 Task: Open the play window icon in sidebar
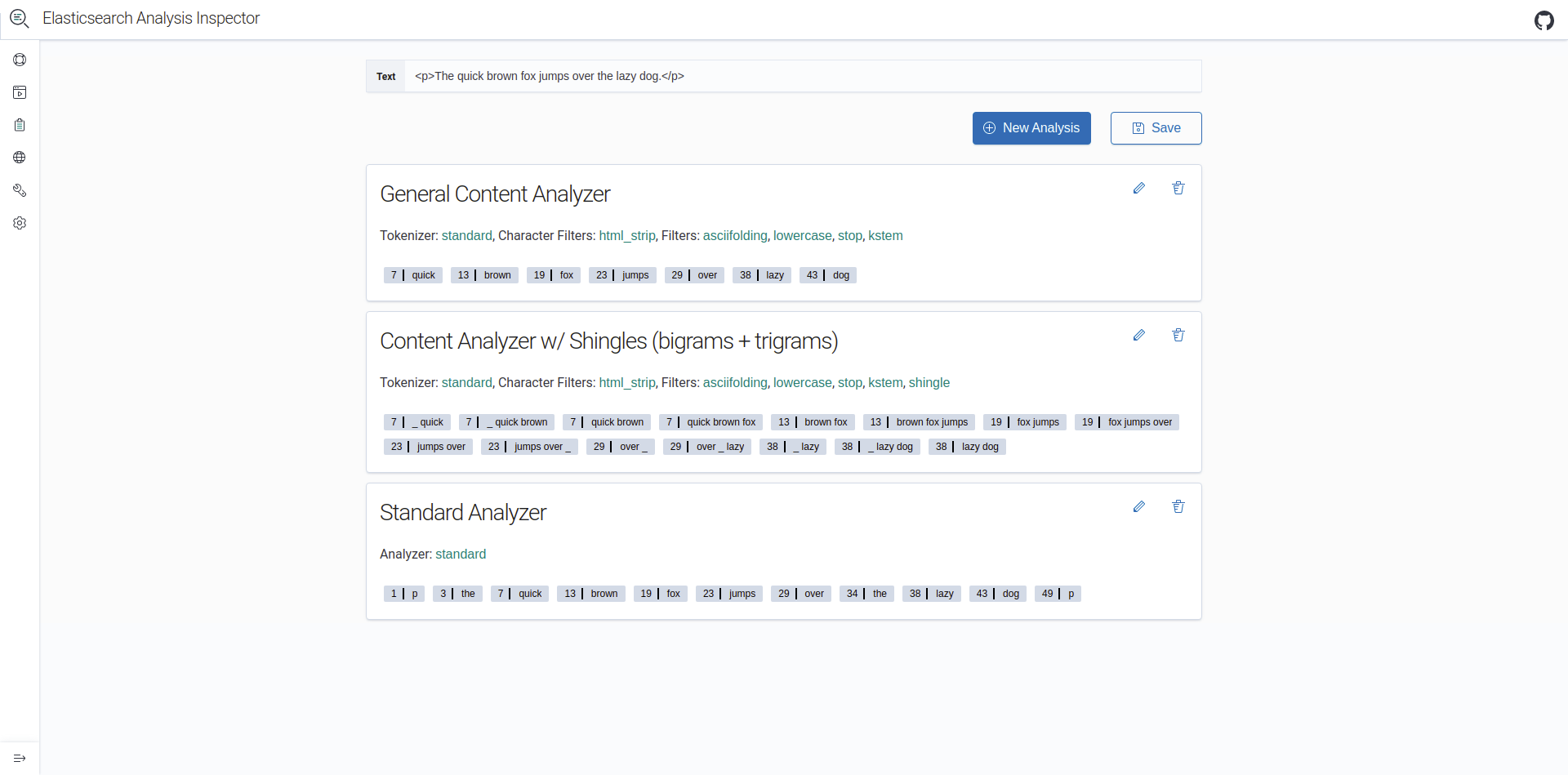tap(20, 92)
